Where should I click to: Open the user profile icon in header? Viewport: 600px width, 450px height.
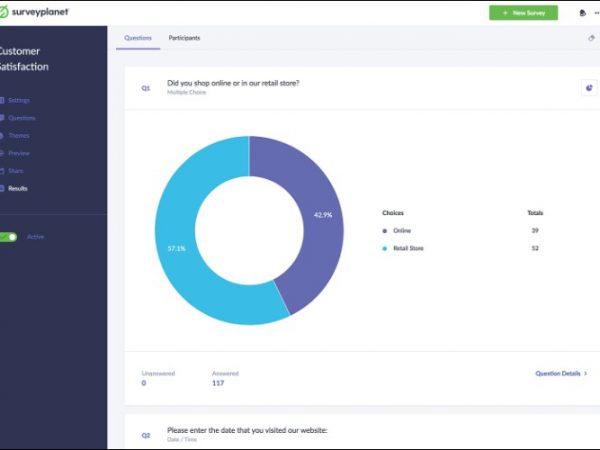(x=583, y=13)
